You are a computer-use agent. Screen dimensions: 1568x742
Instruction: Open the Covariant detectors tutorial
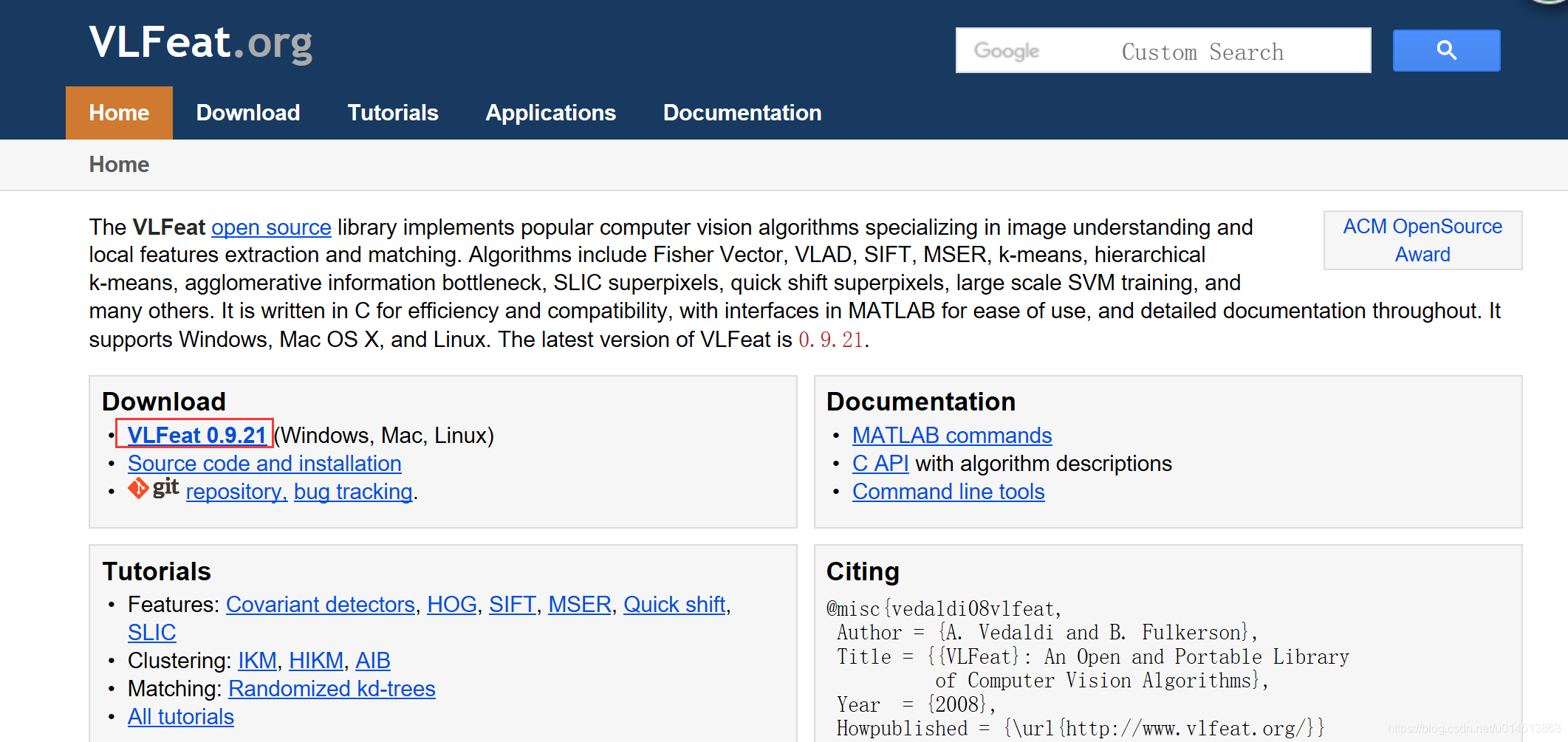click(321, 605)
